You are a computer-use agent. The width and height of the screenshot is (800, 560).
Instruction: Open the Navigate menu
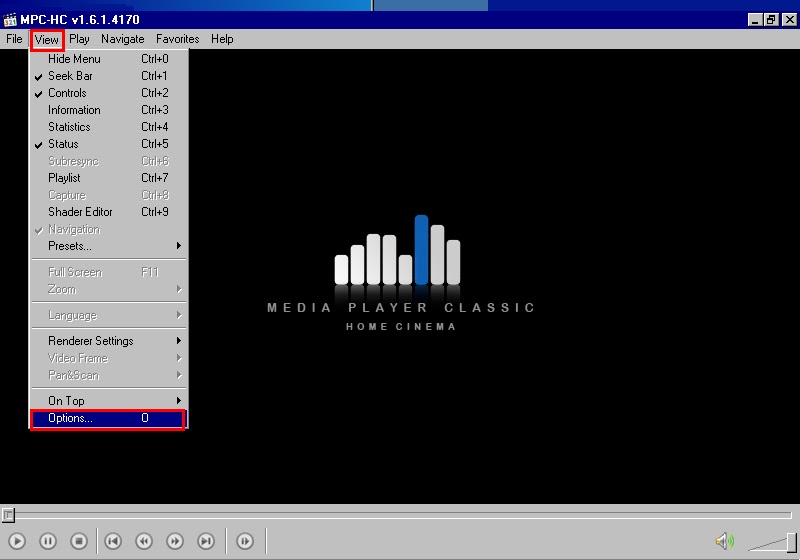[x=122, y=39]
